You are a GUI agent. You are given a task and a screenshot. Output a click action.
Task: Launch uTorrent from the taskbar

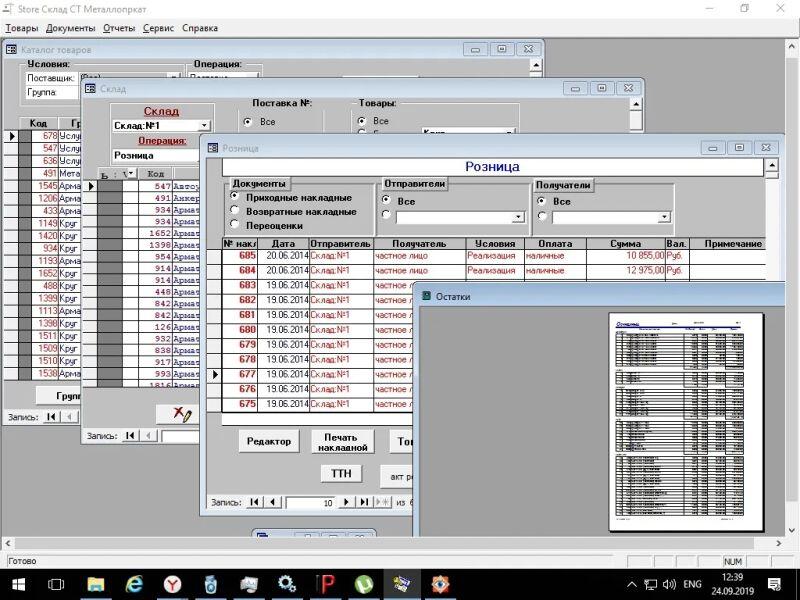(363, 583)
